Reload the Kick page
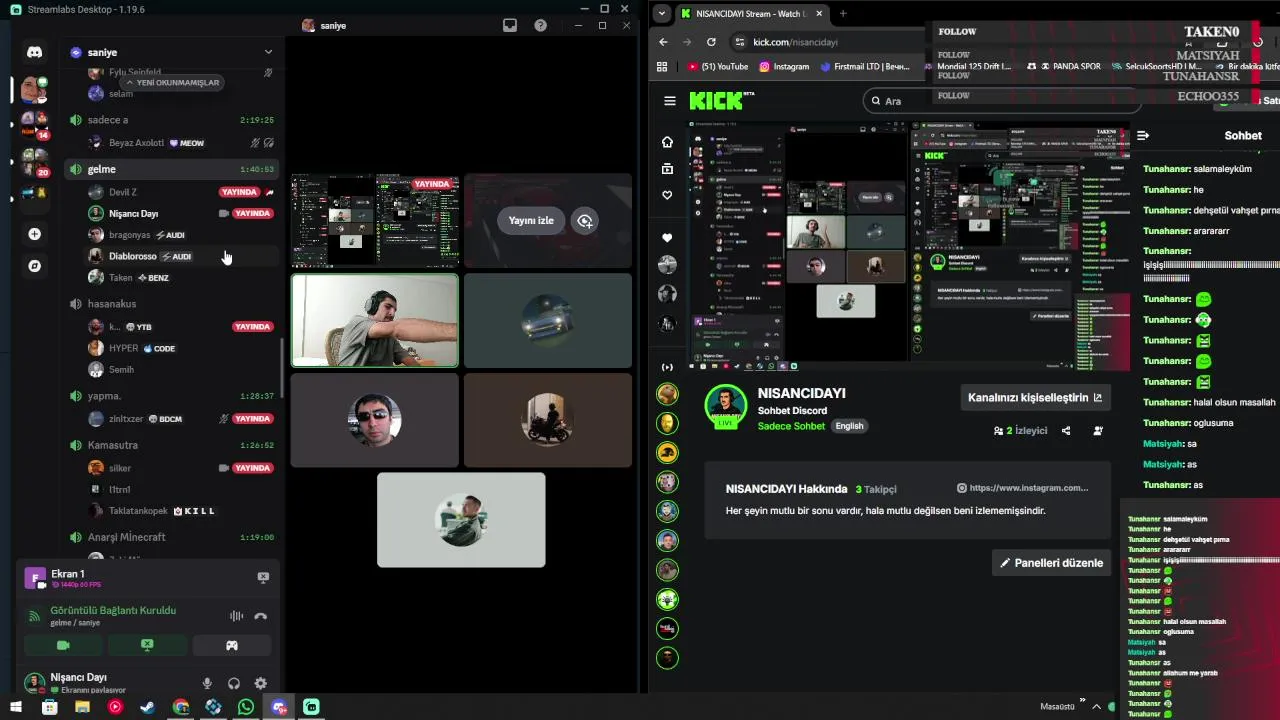 (711, 42)
